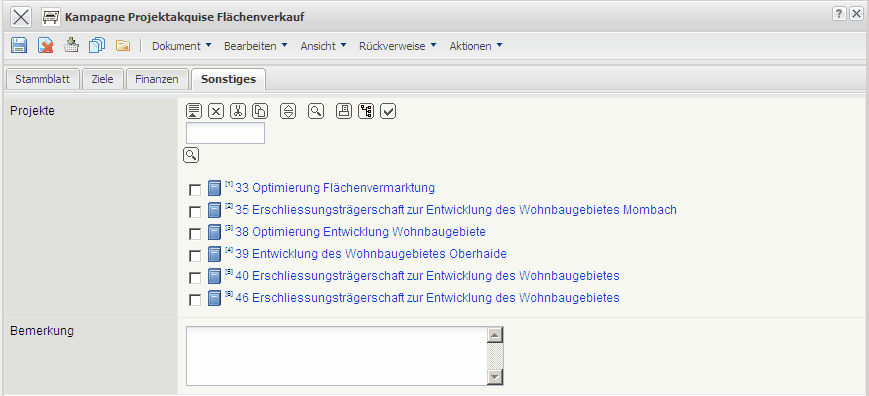Screen dimensions: 869x396
Task: Click the copy documents icon in top toolbar
Action: pyautogui.click(x=97, y=45)
